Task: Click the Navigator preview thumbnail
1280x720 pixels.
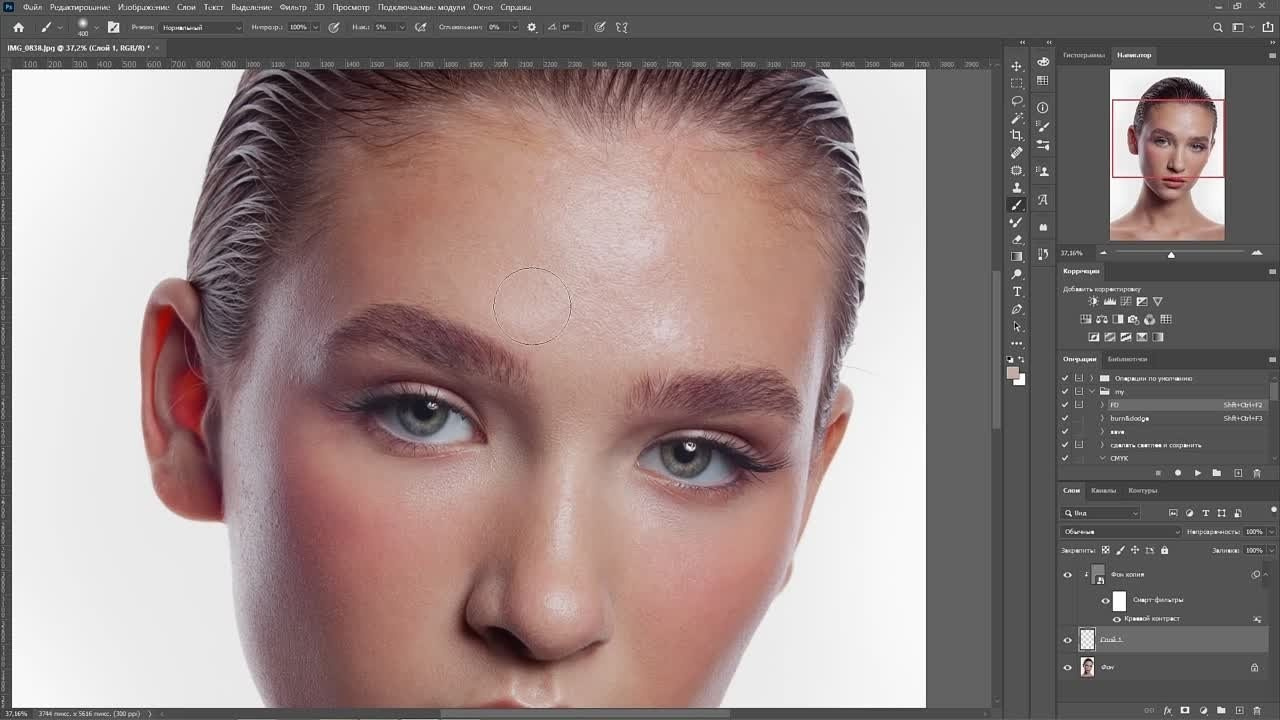Action: (1167, 155)
